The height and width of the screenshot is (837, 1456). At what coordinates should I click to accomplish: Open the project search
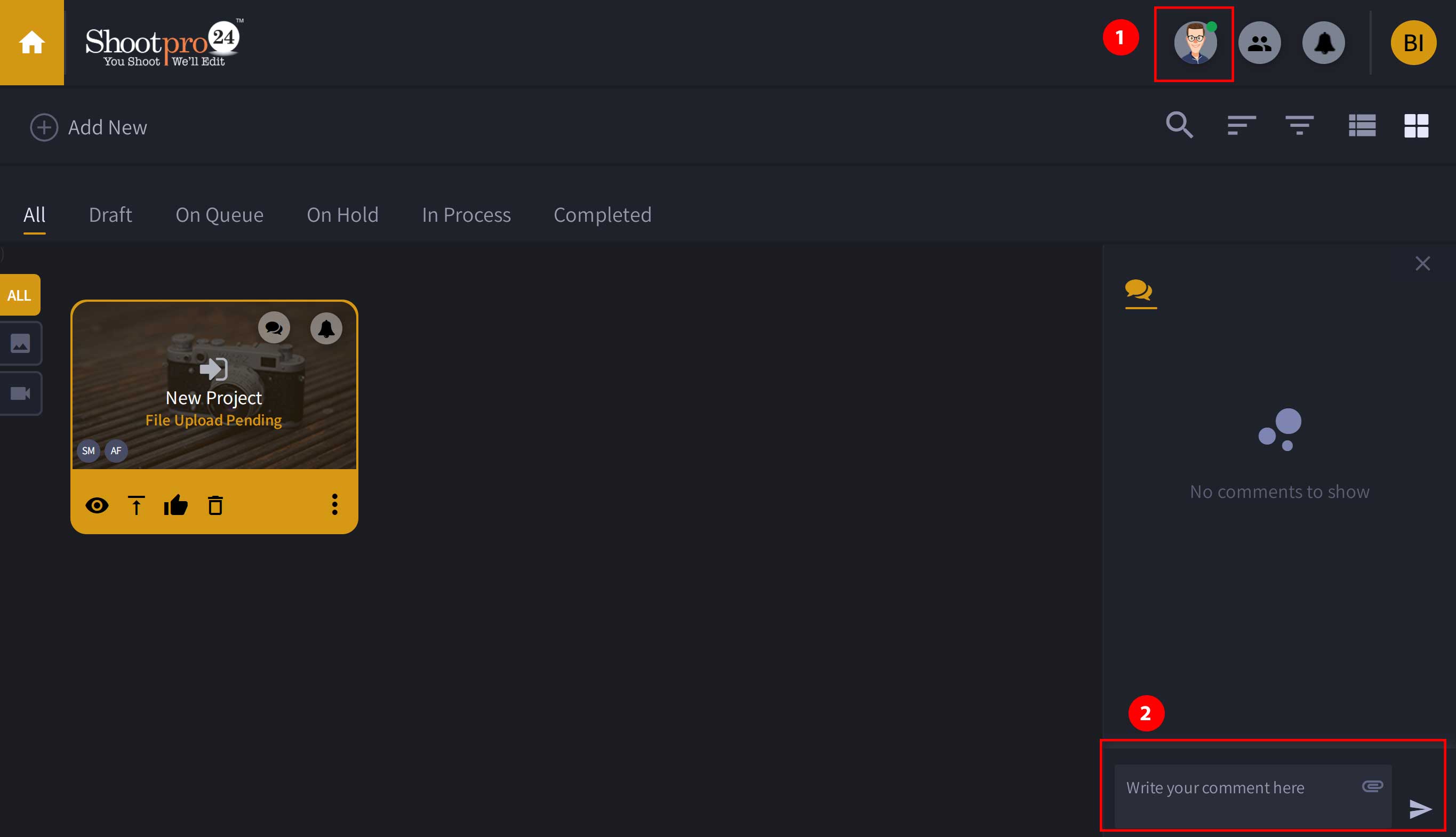click(x=1179, y=126)
